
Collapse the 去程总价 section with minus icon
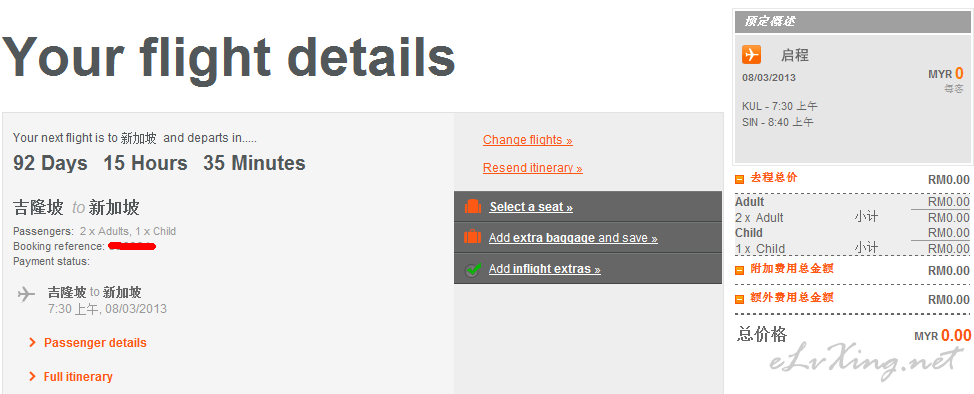(x=739, y=179)
